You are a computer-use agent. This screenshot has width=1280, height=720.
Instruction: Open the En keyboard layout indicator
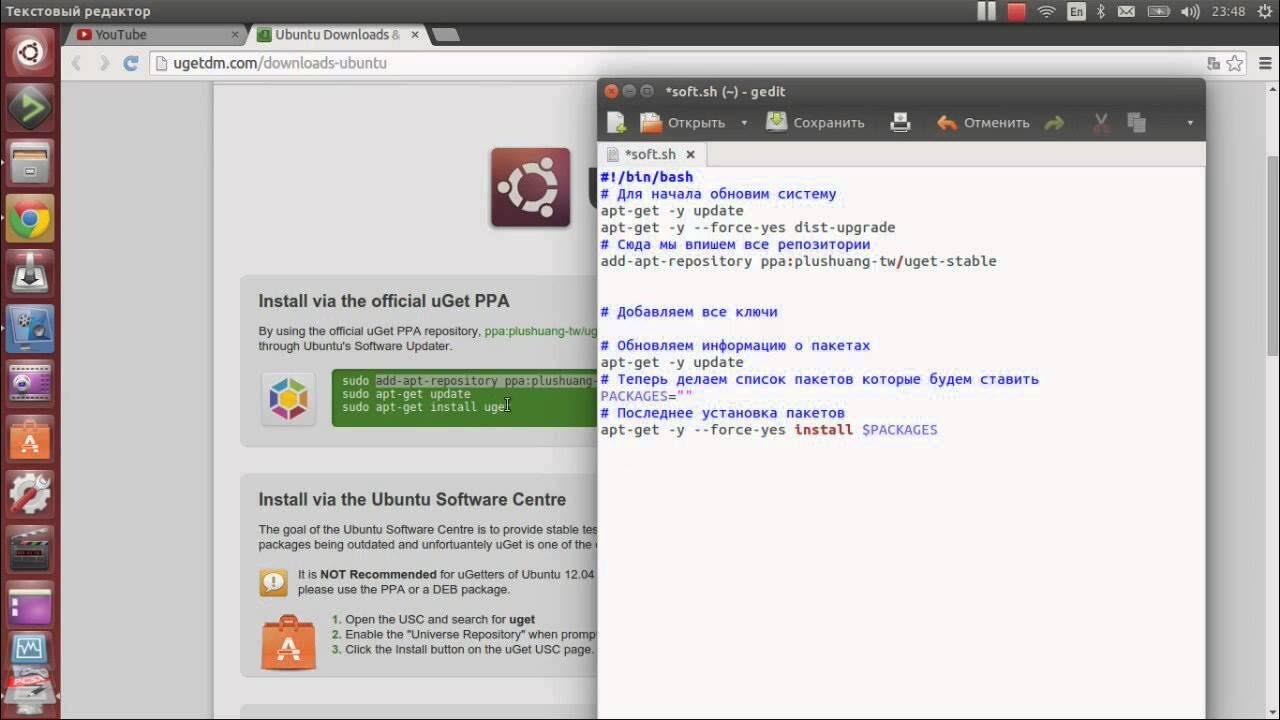point(1076,12)
